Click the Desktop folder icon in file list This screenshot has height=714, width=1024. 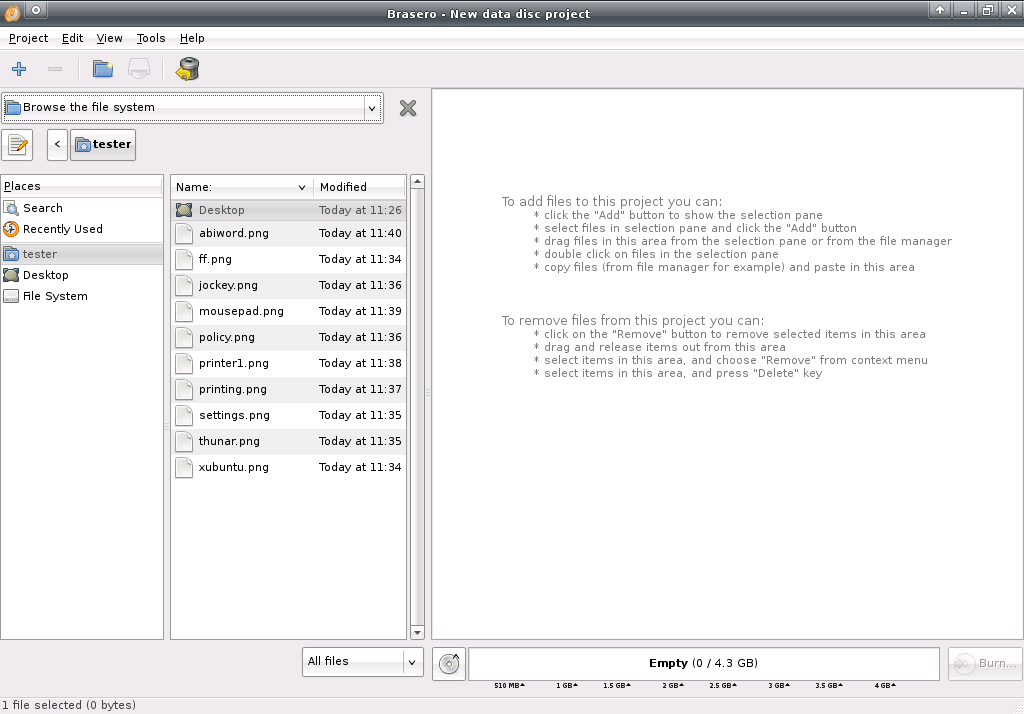click(x=184, y=210)
